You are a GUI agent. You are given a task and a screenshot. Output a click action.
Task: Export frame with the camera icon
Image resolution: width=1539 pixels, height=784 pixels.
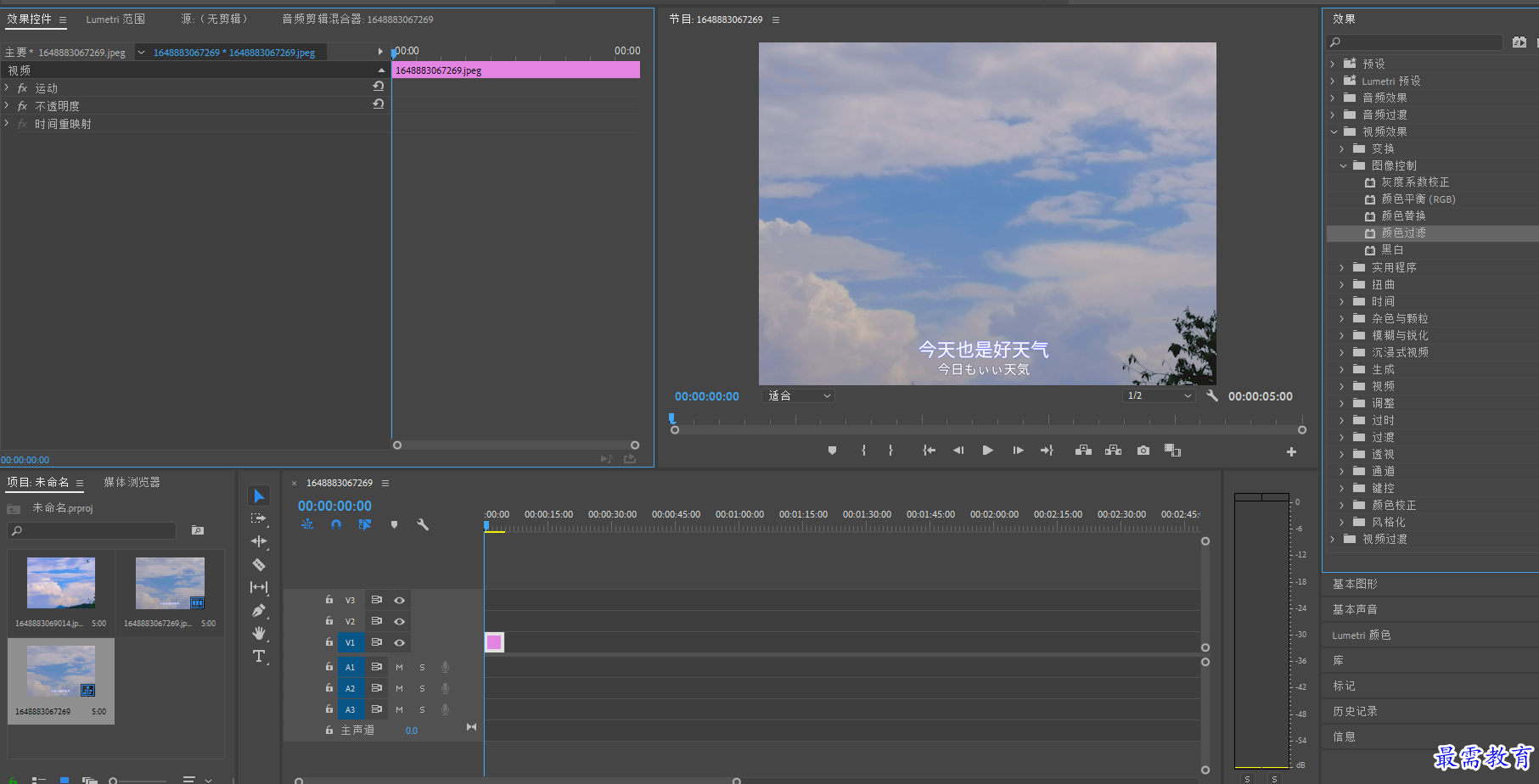click(x=1143, y=451)
